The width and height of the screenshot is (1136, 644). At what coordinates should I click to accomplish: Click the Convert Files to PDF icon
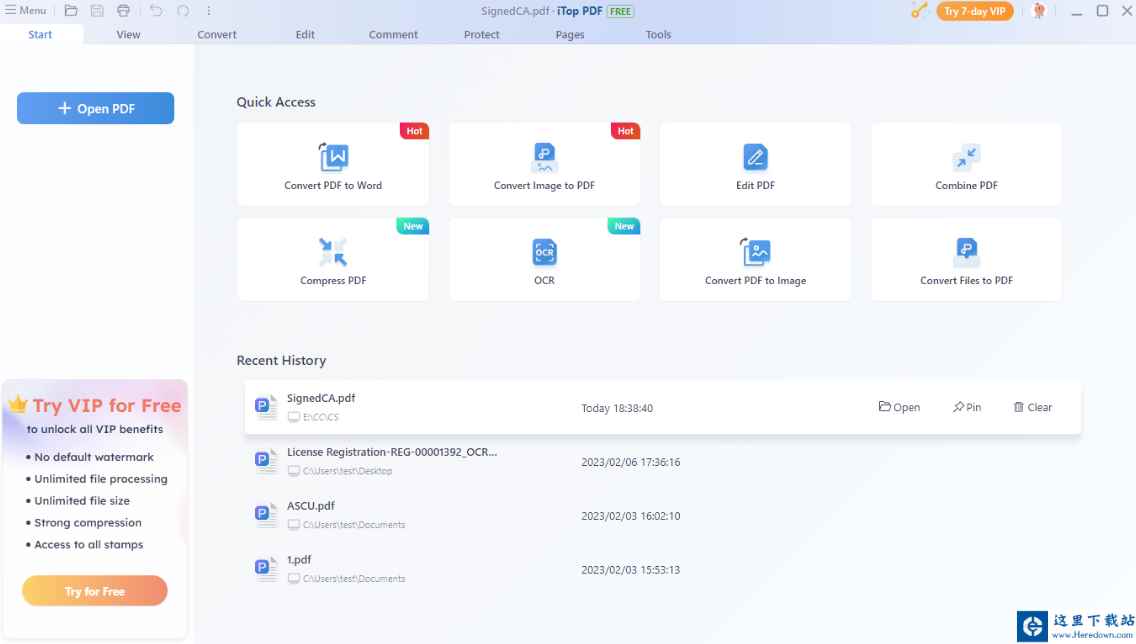[966, 252]
